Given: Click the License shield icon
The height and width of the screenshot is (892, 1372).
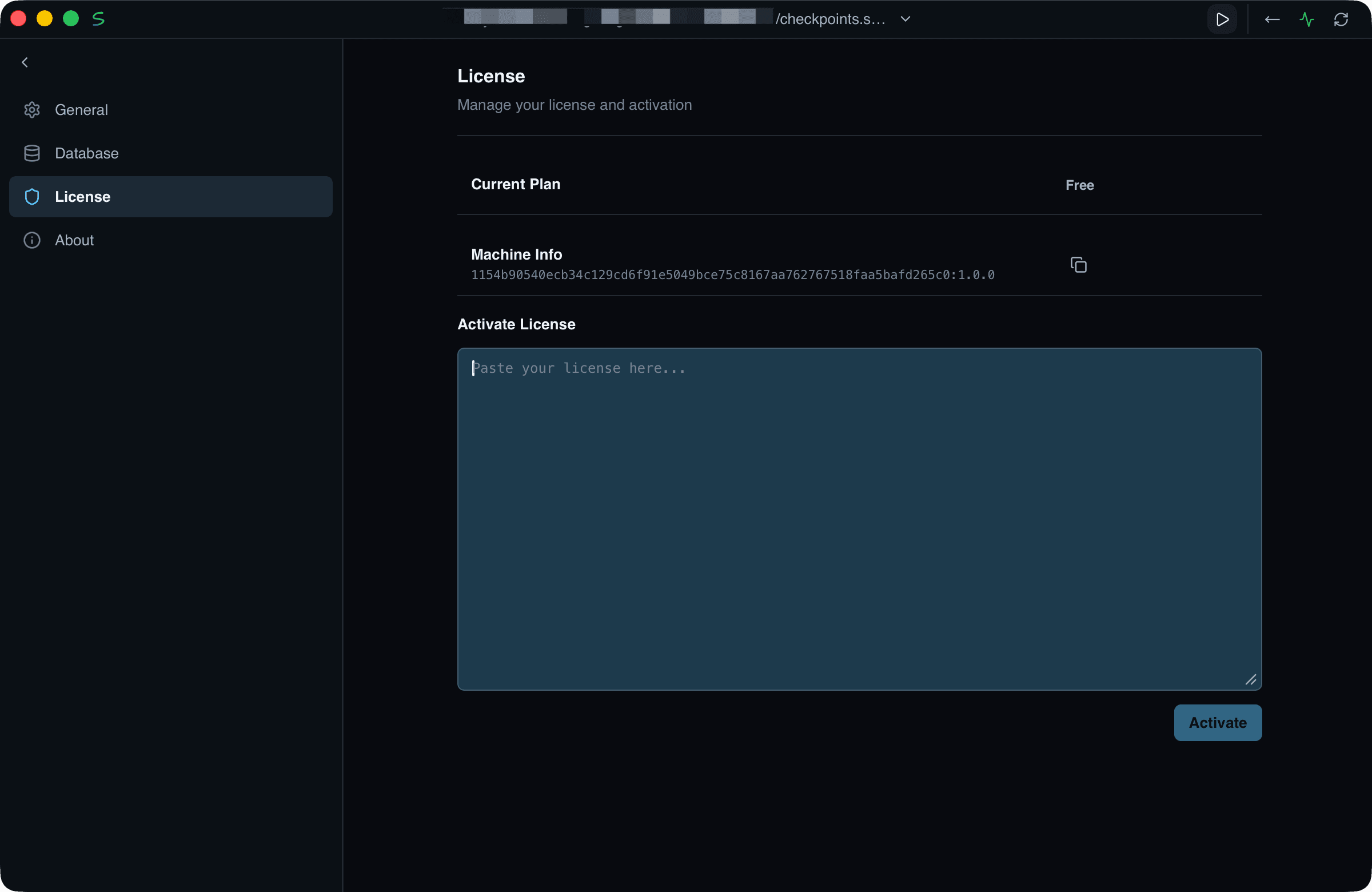Looking at the screenshot, I should pyautogui.click(x=31, y=197).
